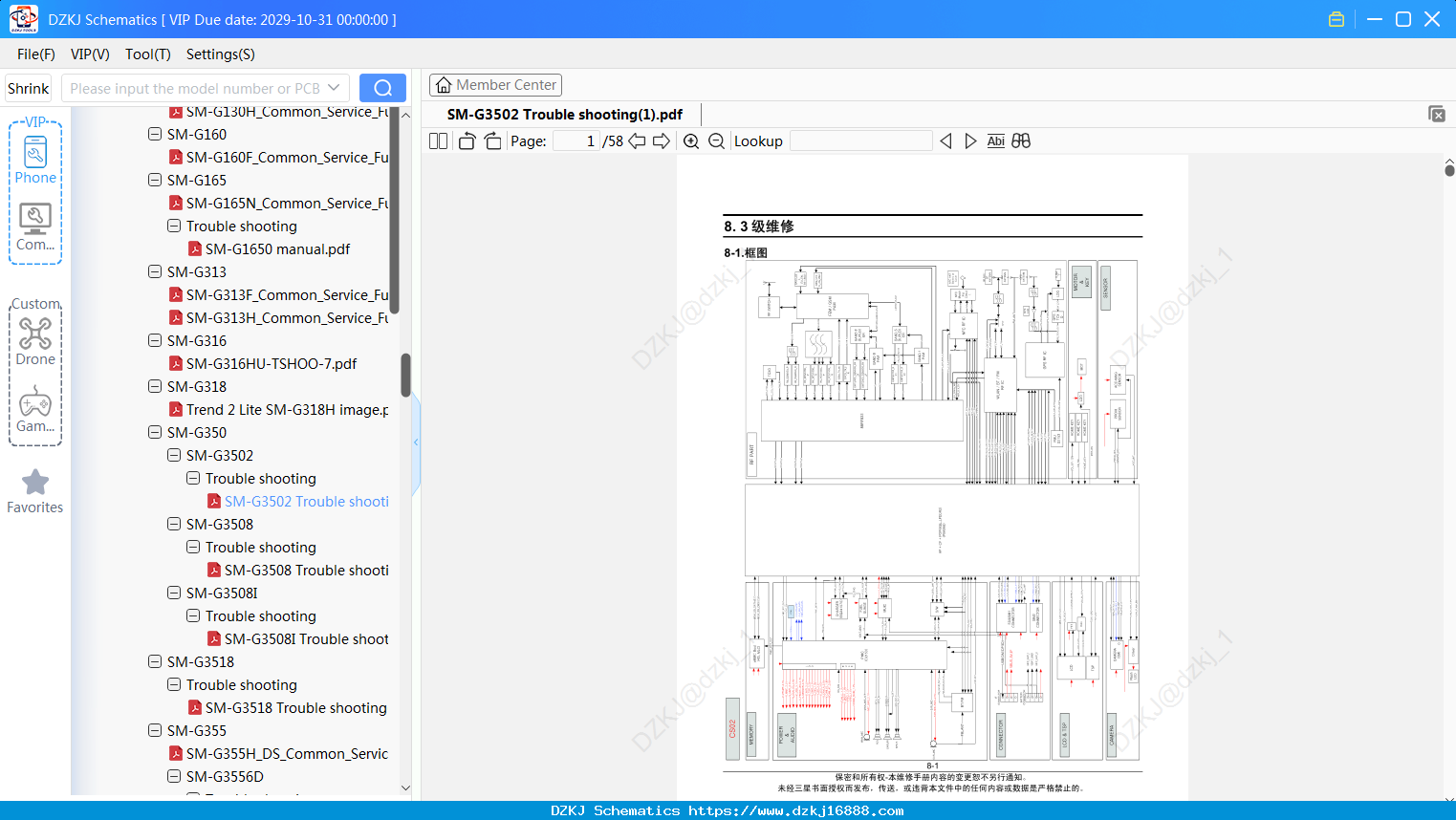The image size is (1456, 820).
Task: Collapse the SM-G350 tree node
Action: (155, 432)
